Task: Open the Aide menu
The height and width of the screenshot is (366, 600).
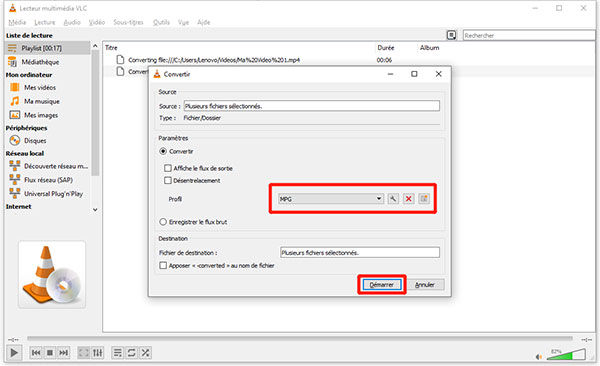Action: pos(204,22)
